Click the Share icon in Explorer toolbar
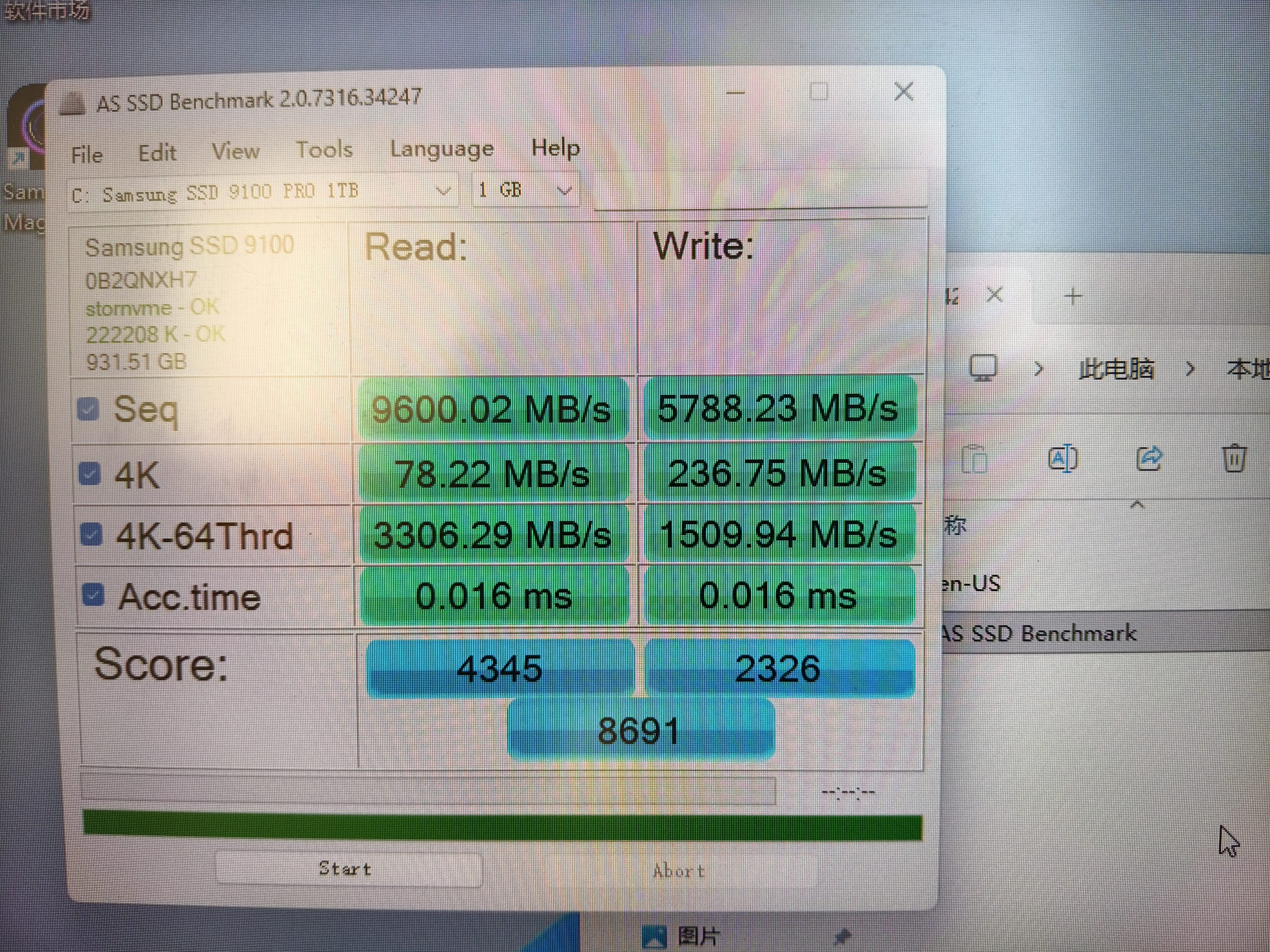 [1149, 458]
